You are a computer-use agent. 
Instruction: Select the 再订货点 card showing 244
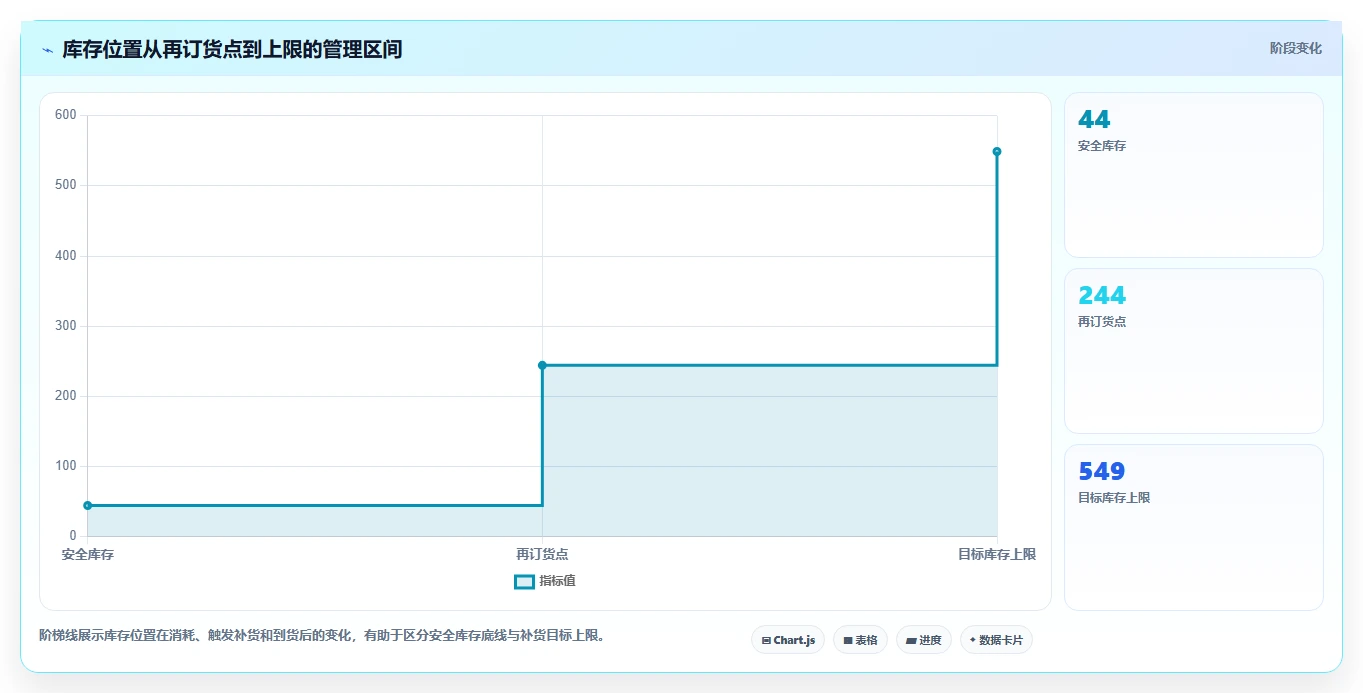tap(1194, 351)
